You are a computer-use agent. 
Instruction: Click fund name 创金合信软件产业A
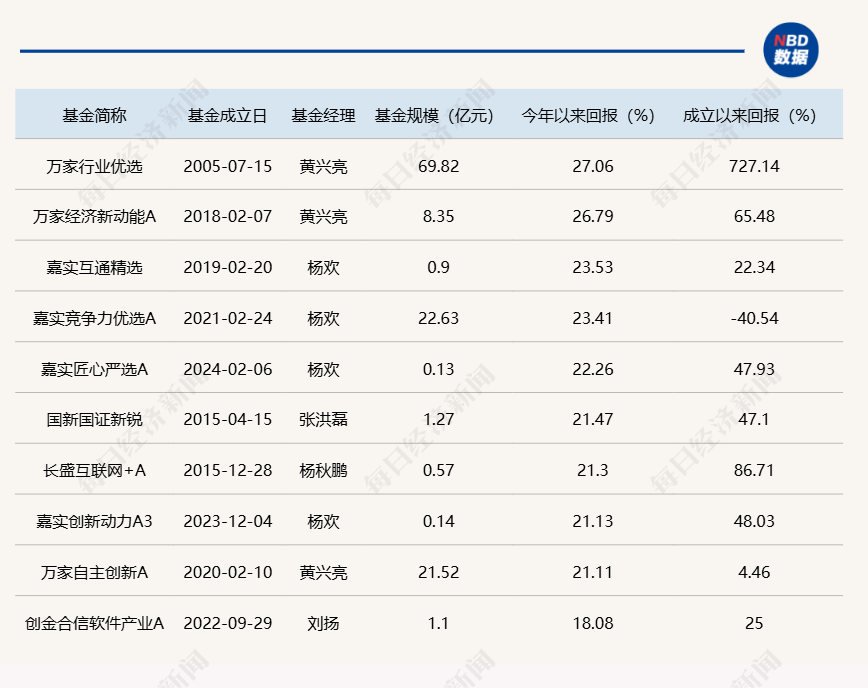pyautogui.click(x=94, y=623)
